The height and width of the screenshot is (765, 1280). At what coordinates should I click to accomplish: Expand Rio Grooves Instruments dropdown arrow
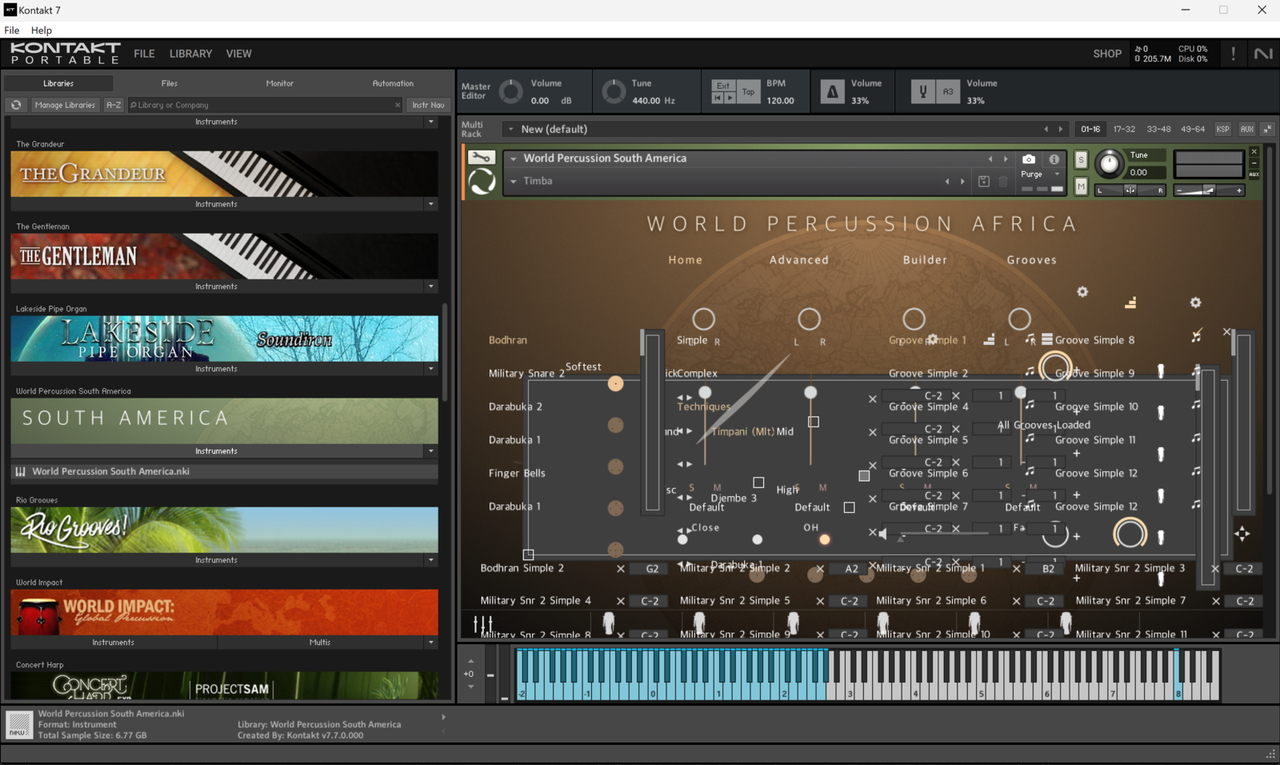[431, 560]
